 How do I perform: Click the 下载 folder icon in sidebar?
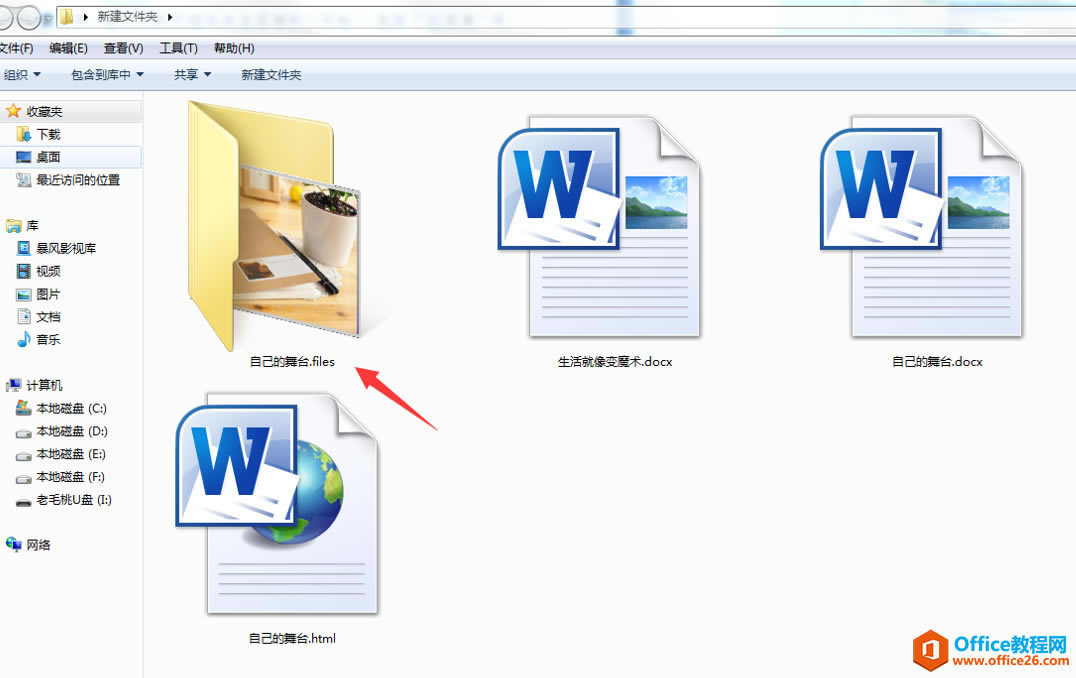(x=23, y=134)
